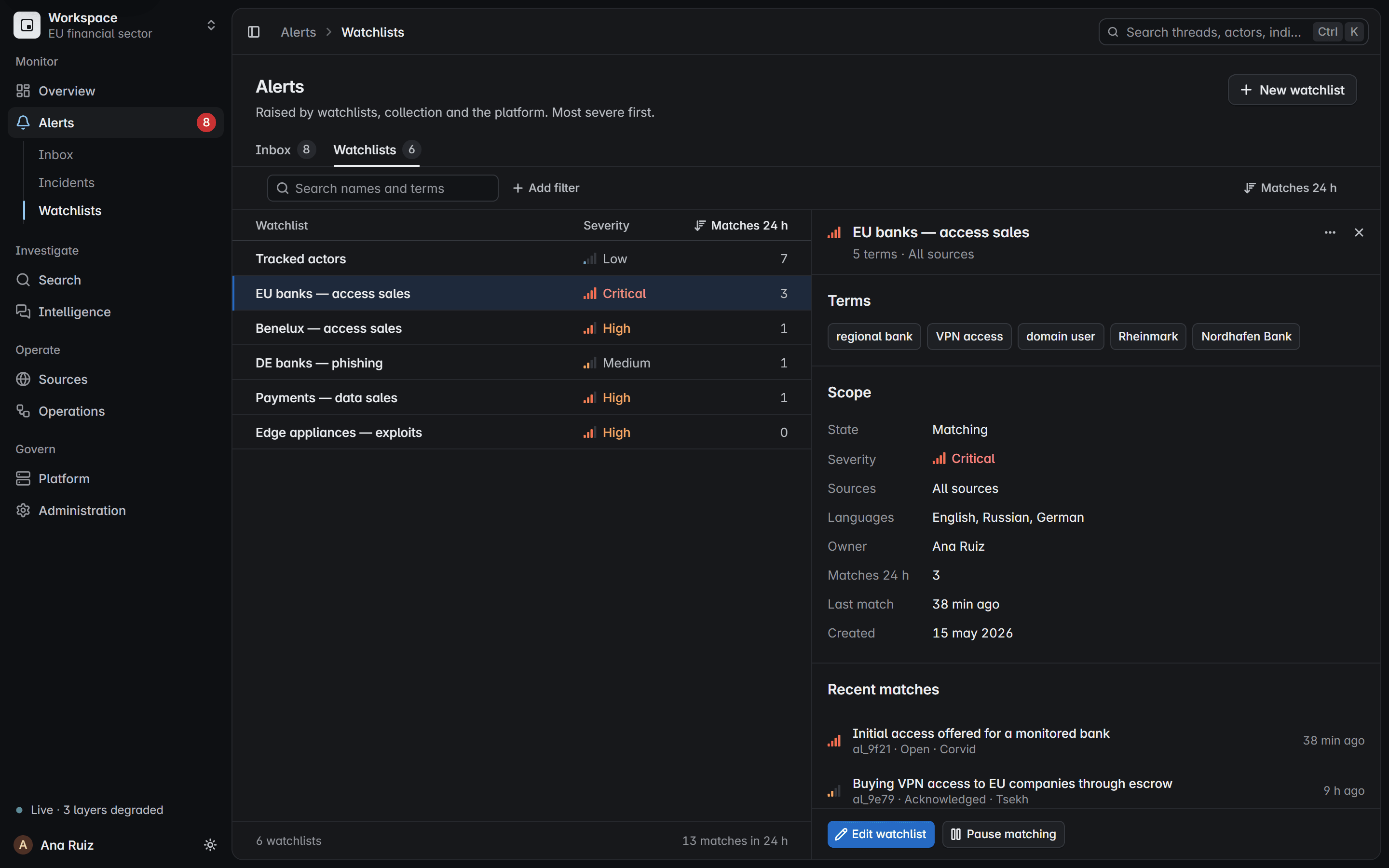Click Add filter button
This screenshot has width=1389, height=868.
pos(546,188)
